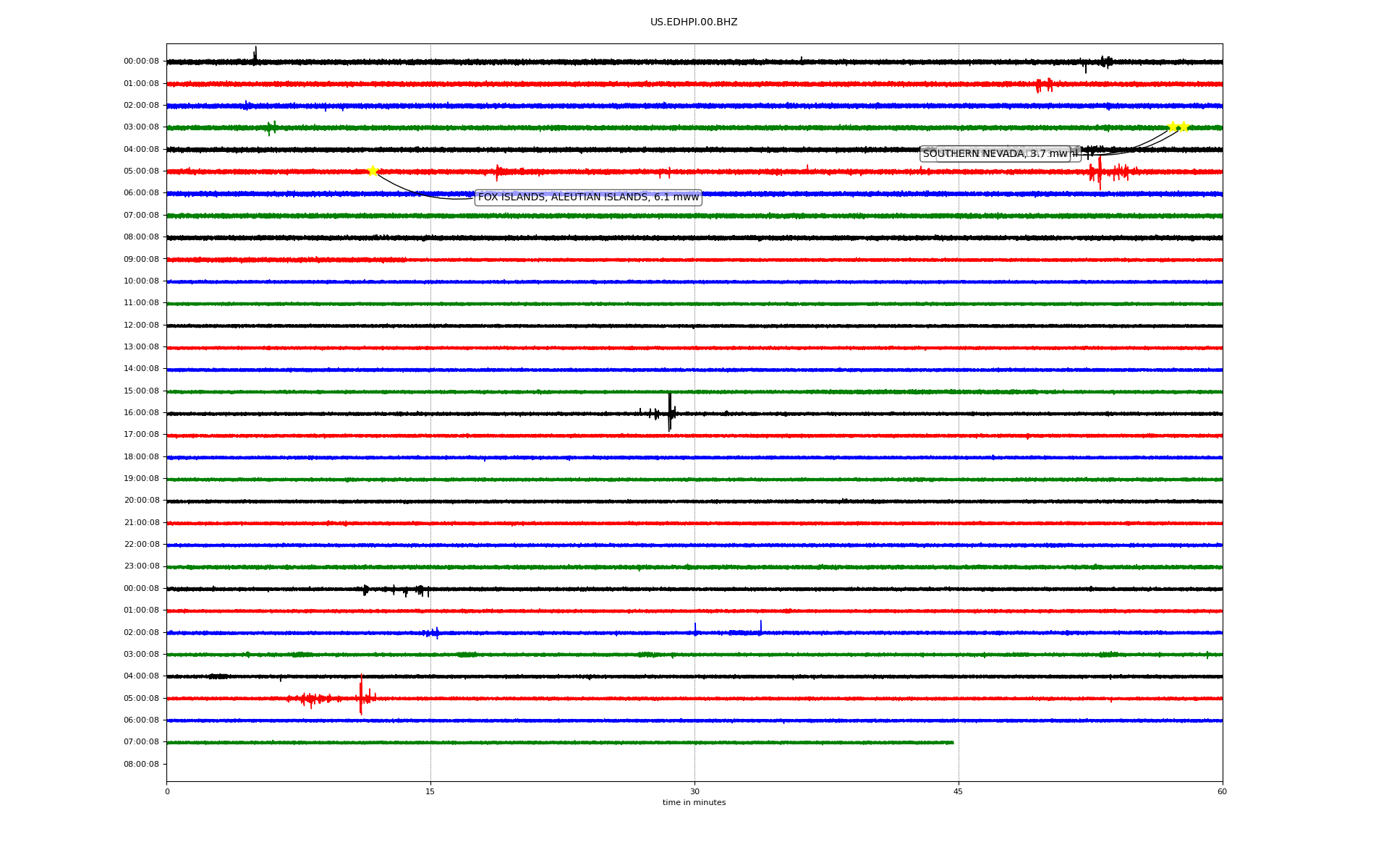Click the red waveform burst right of the Southern Nevada label
Screen dimensions: 1389x868
click(1100, 173)
